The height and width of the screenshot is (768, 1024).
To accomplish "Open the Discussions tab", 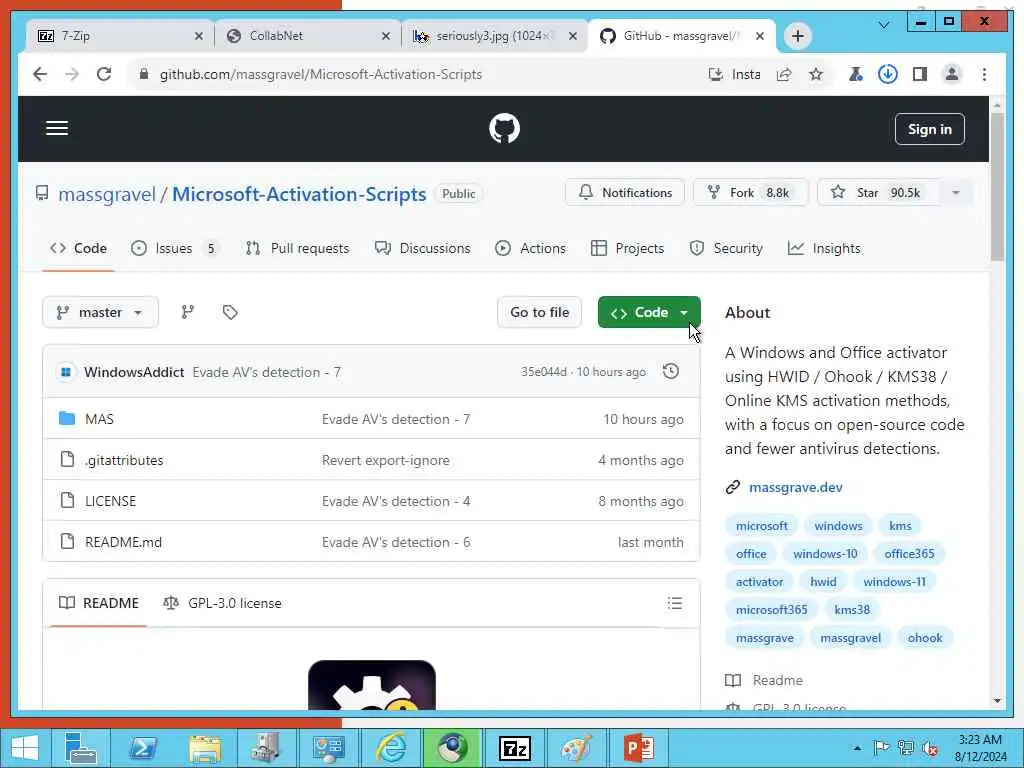I will pyautogui.click(x=423, y=248).
